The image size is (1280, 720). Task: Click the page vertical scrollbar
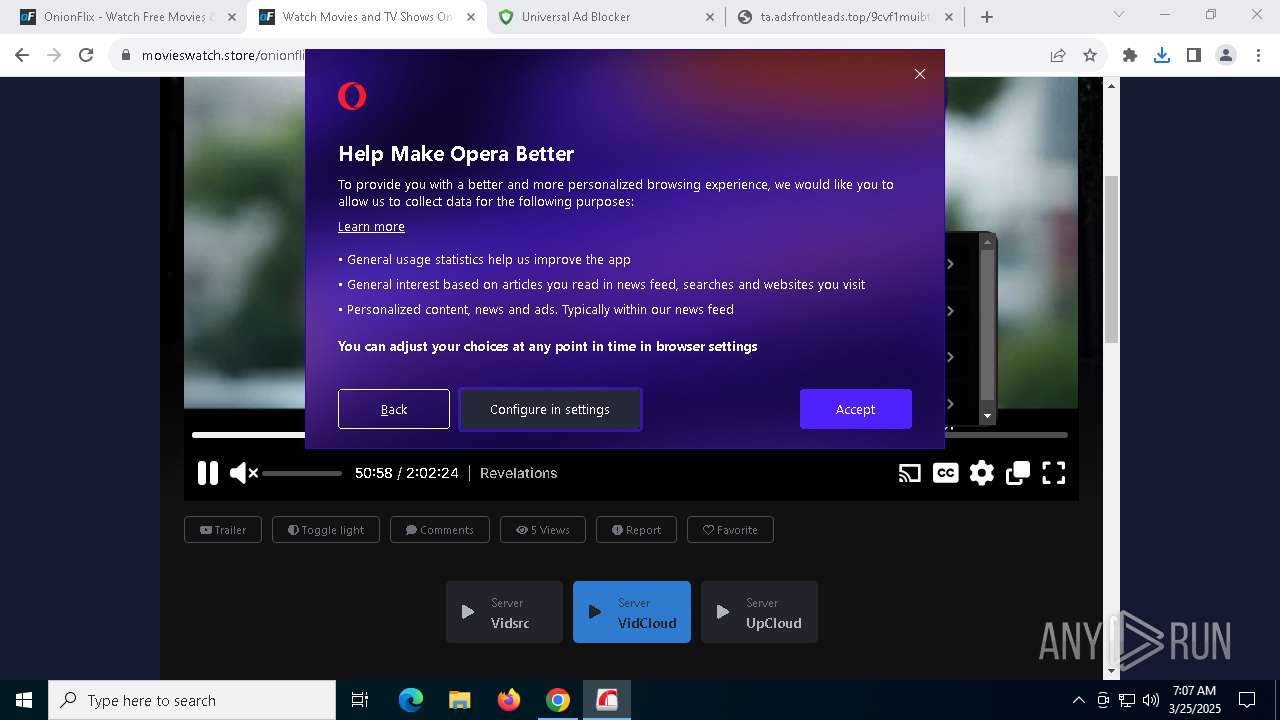[1112, 260]
